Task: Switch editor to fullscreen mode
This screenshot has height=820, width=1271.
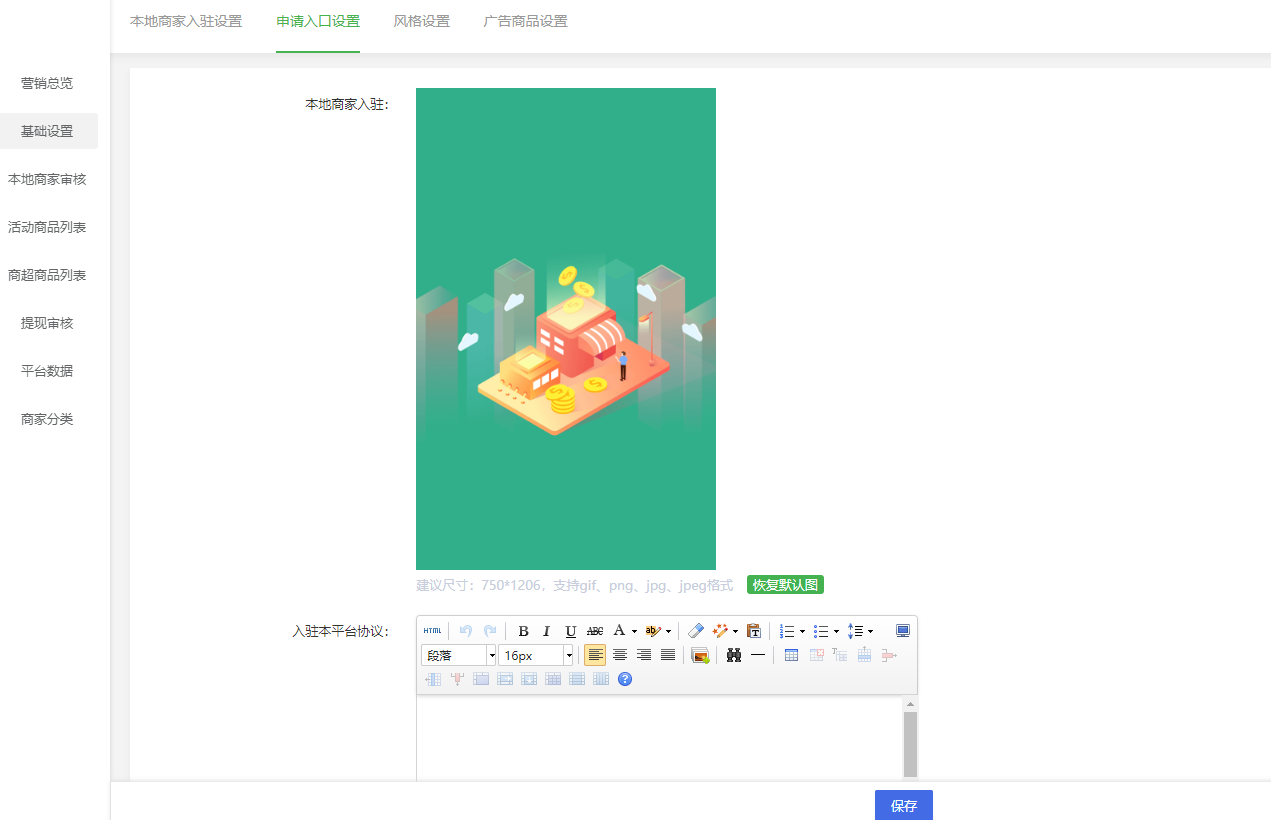Action: [x=903, y=631]
